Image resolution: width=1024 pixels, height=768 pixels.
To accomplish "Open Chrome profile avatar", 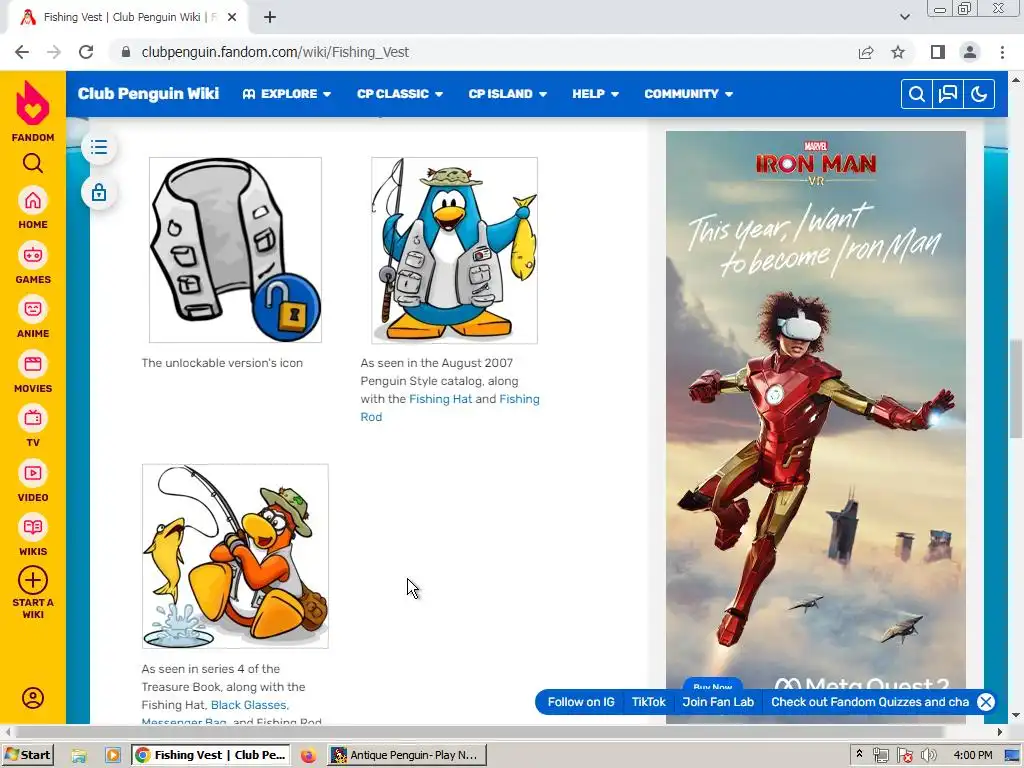I will tap(970, 52).
